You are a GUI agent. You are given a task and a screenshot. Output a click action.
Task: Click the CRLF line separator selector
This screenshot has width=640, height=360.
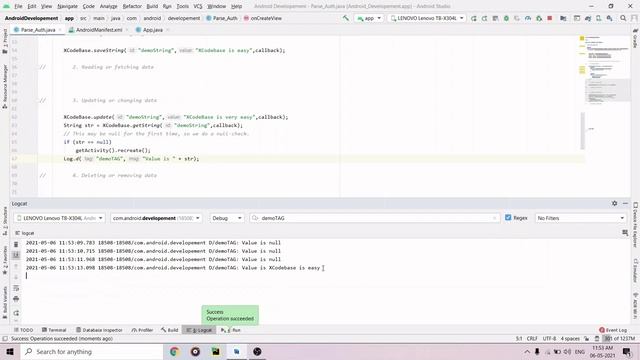[x=532, y=339]
